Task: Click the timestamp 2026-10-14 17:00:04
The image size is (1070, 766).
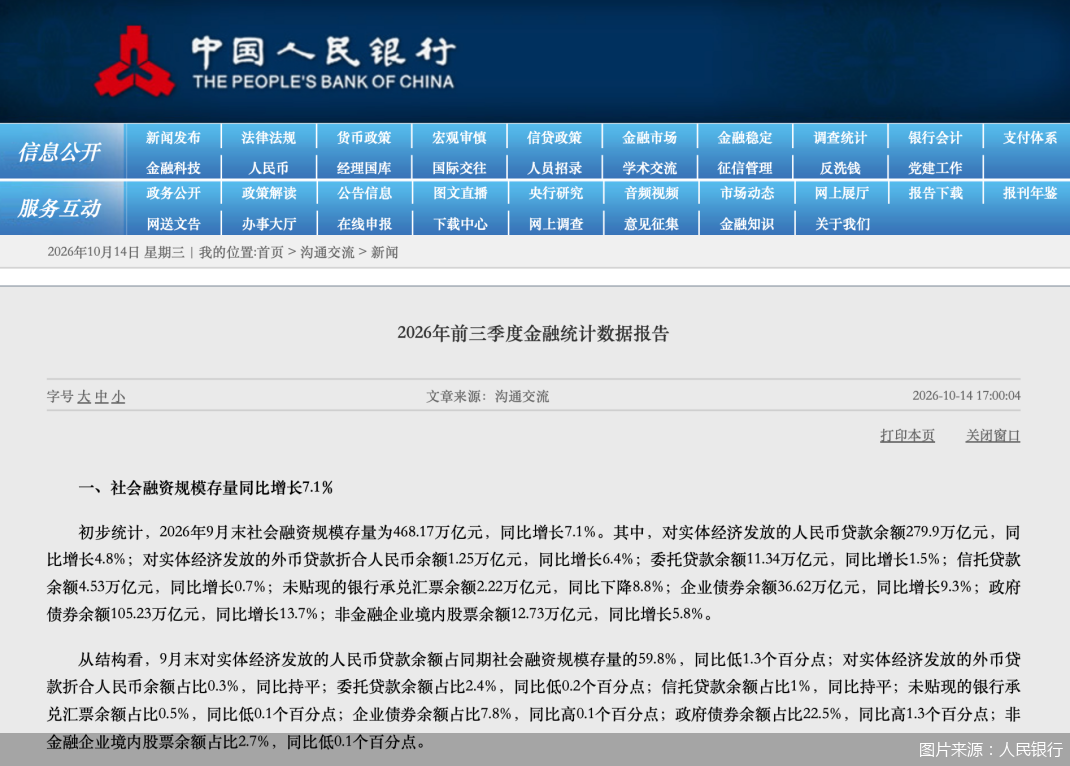Action: click(966, 396)
